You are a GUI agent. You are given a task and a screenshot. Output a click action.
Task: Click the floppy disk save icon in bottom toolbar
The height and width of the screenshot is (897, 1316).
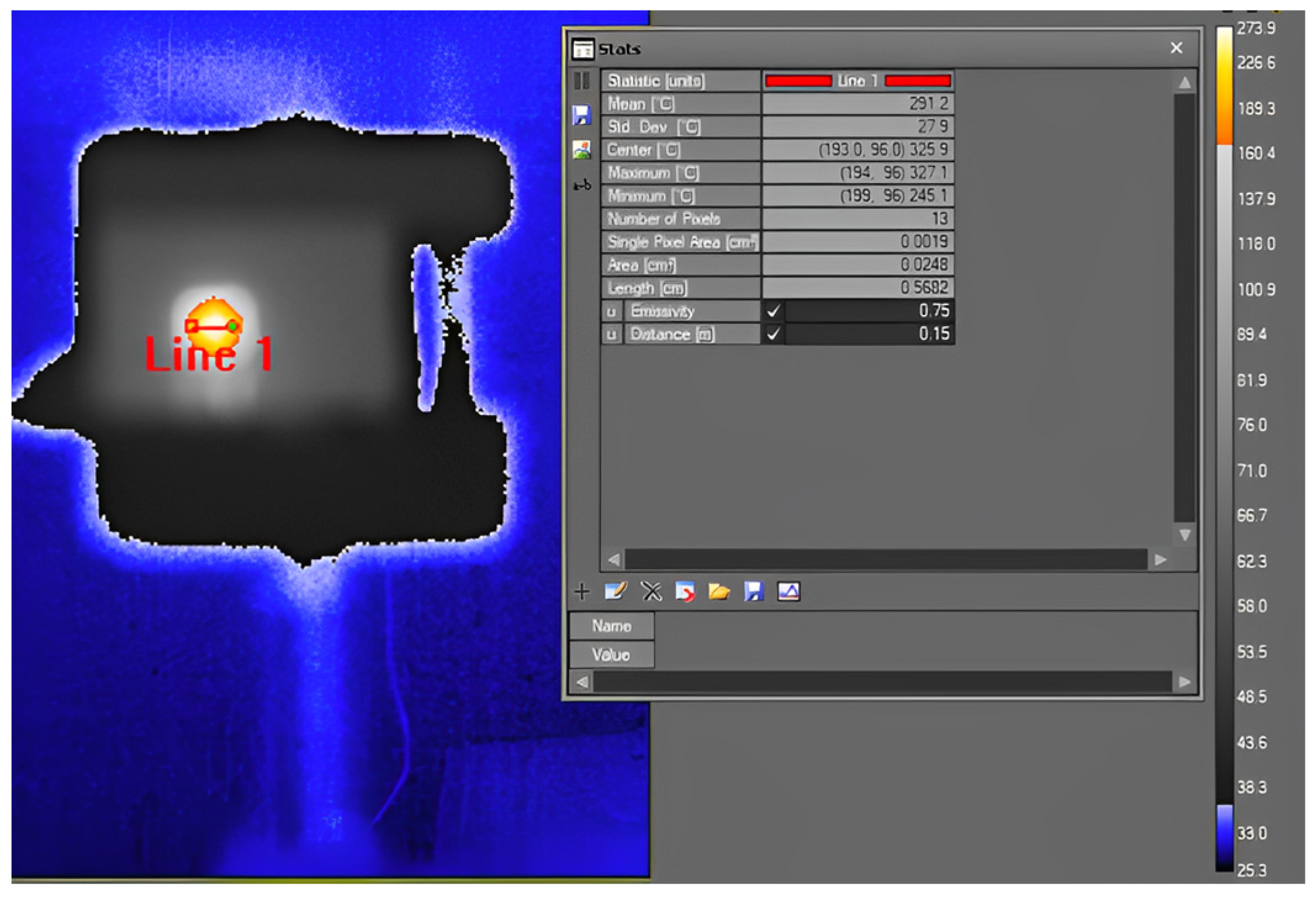point(753,592)
